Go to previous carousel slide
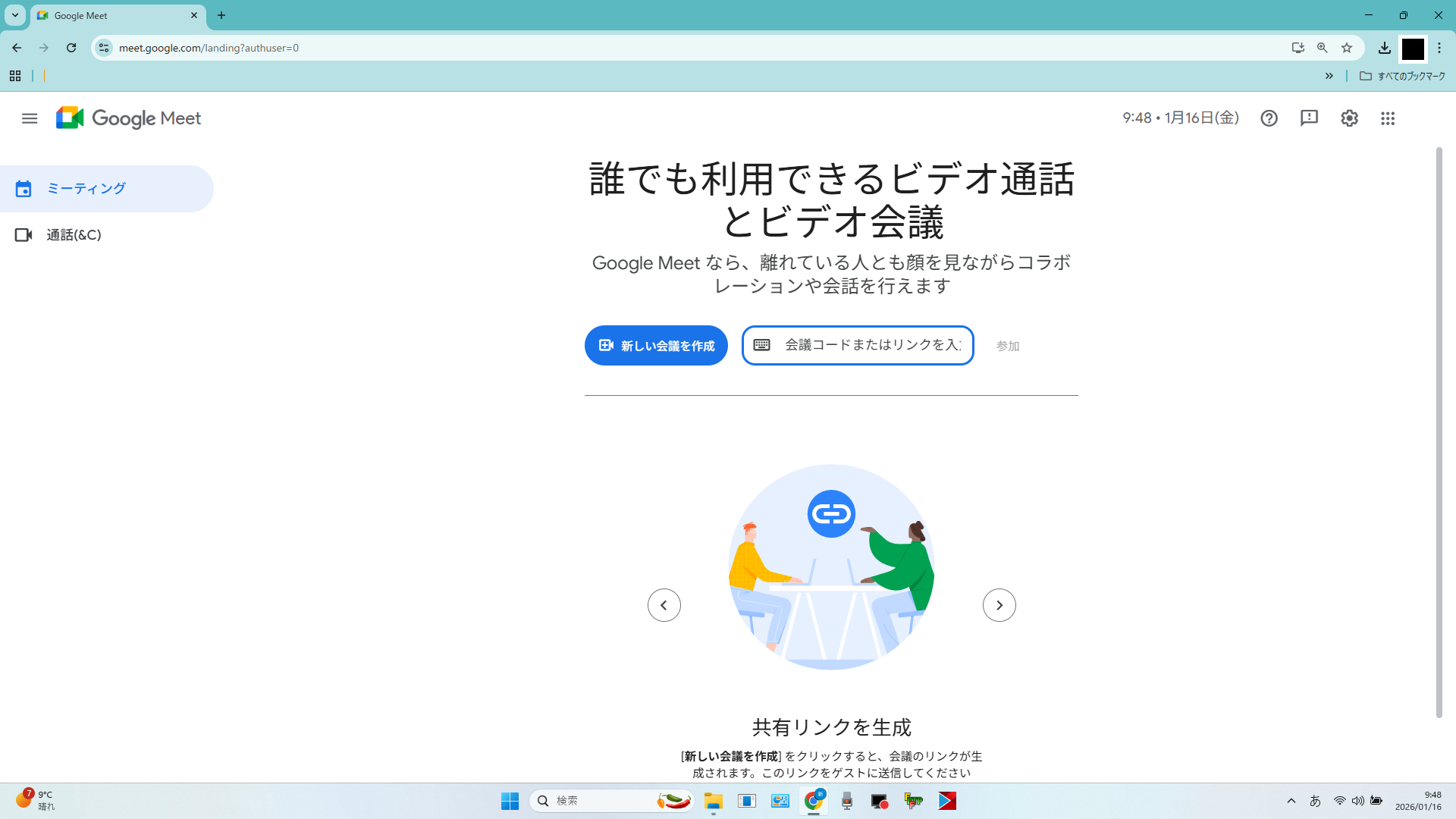 coord(664,605)
